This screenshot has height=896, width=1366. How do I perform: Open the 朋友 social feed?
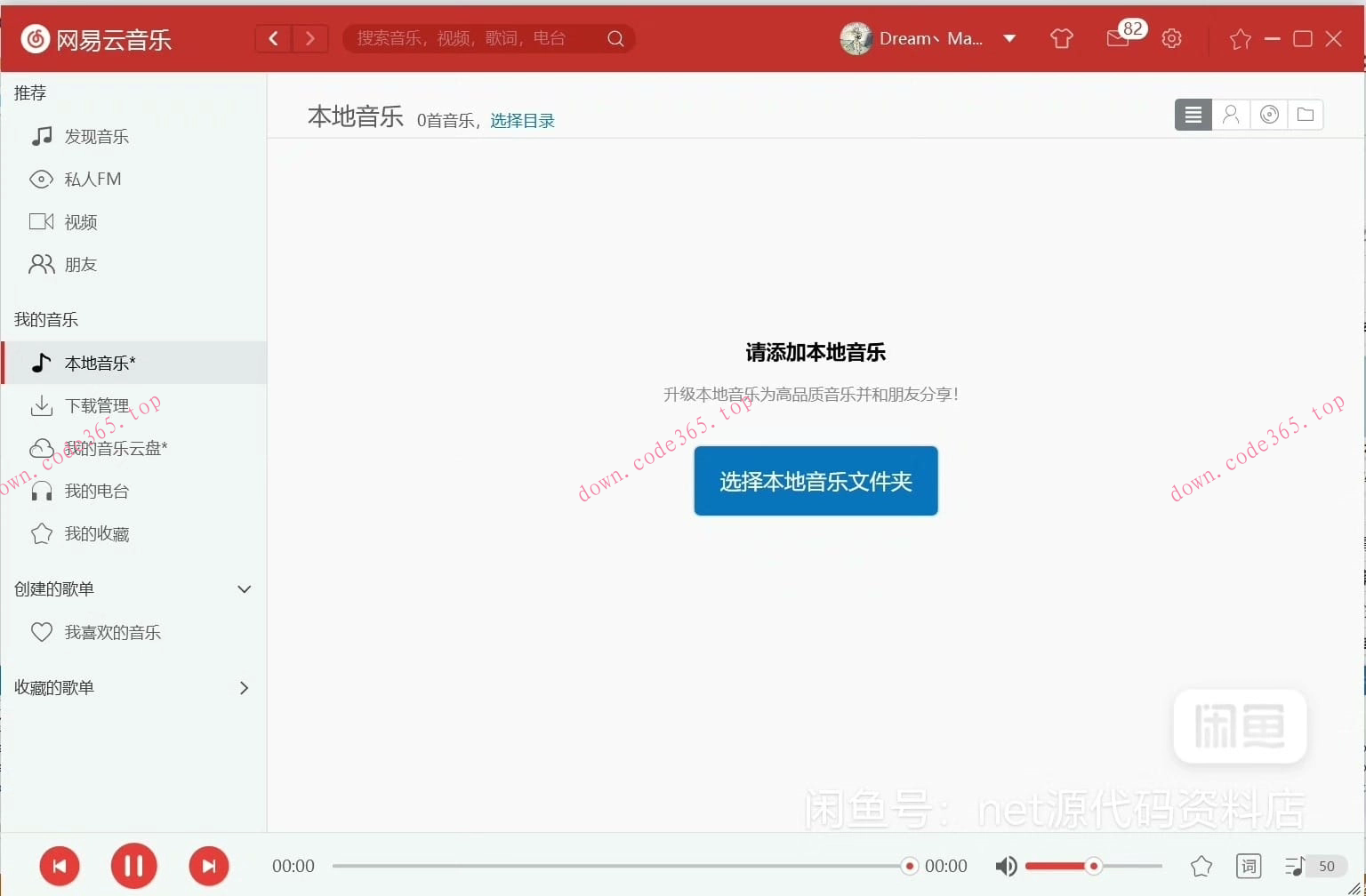(81, 264)
